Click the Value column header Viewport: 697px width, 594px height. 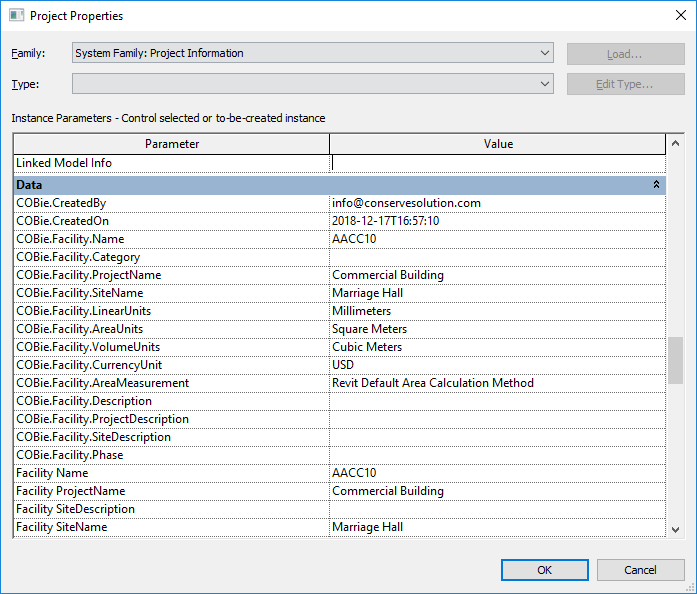click(x=497, y=144)
